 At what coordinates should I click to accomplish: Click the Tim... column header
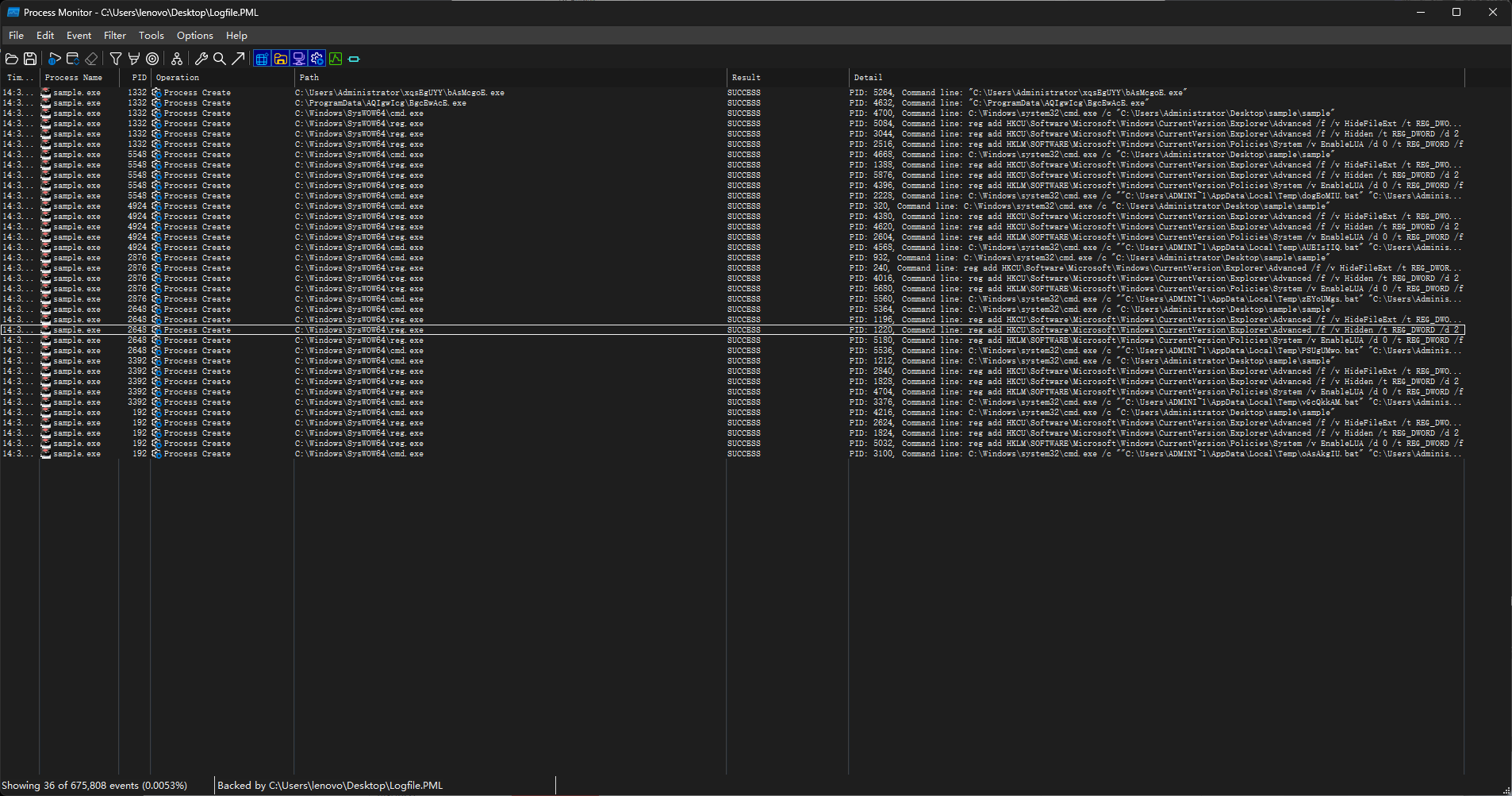[x=20, y=78]
